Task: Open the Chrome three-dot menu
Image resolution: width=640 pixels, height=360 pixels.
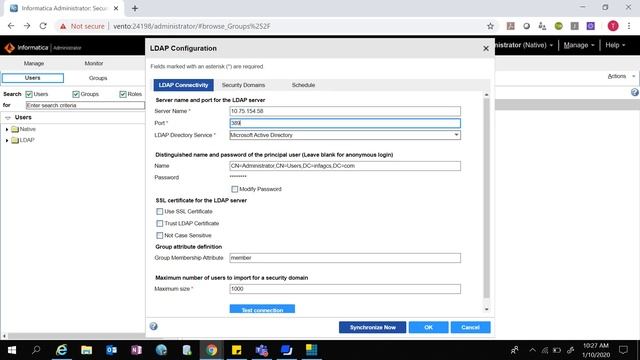Action: click(x=629, y=26)
